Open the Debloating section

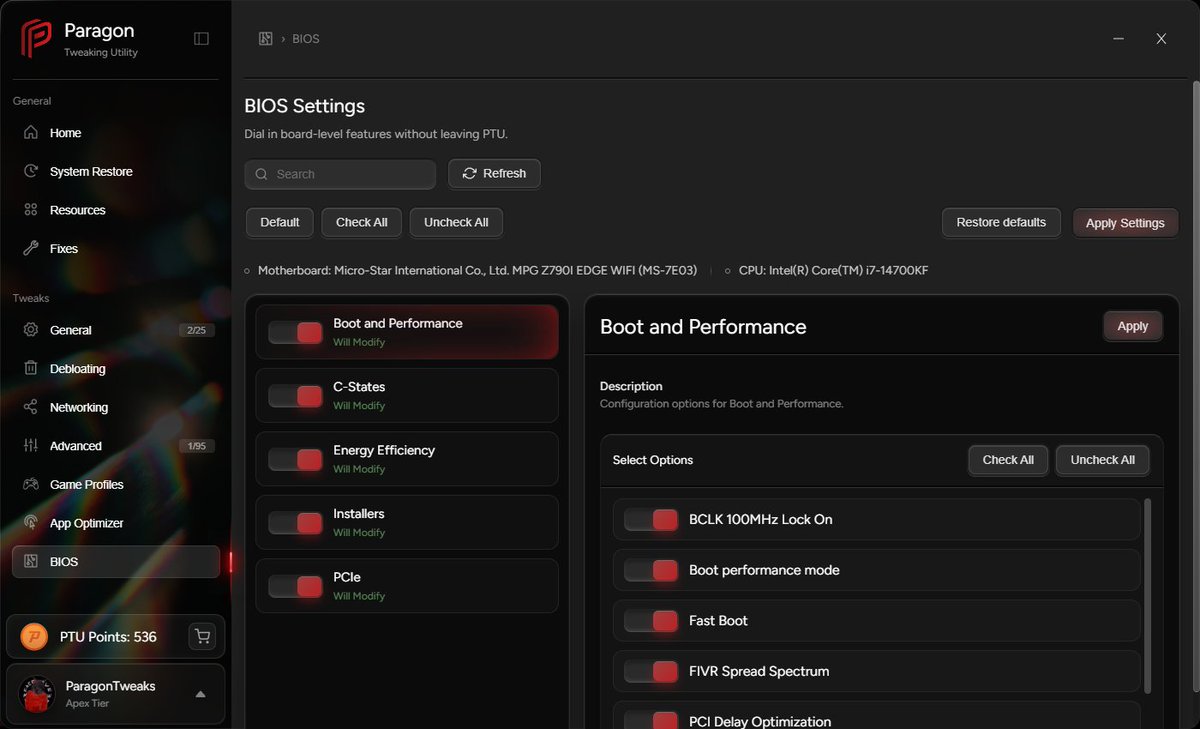point(116,369)
